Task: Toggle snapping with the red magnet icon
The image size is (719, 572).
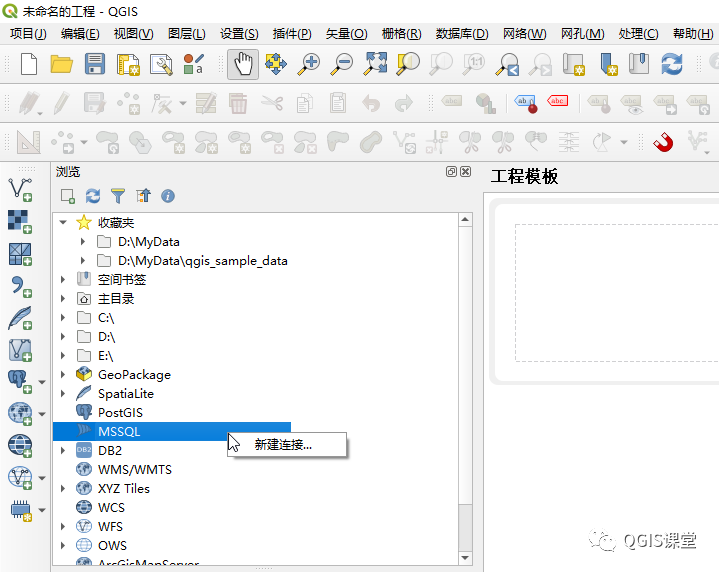Action: point(663,142)
